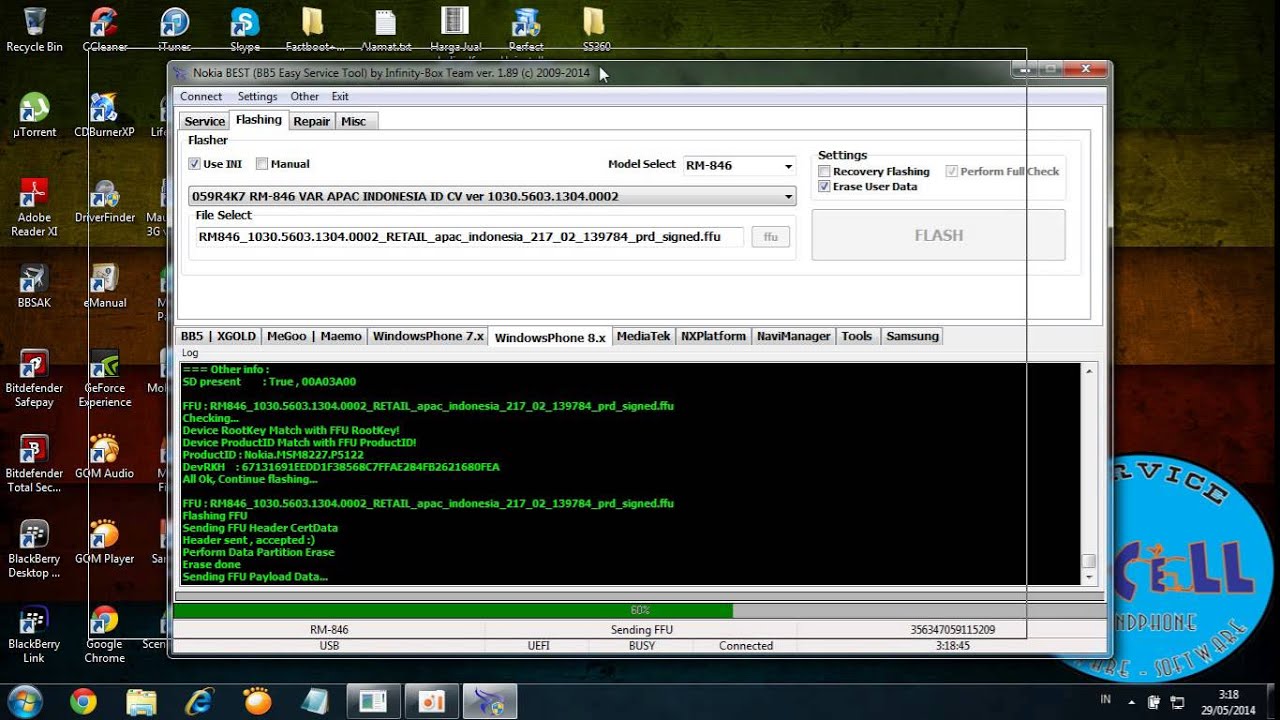Open the MediaTek platform tab
Viewport: 1280px width, 720px height.
pyautogui.click(x=643, y=336)
